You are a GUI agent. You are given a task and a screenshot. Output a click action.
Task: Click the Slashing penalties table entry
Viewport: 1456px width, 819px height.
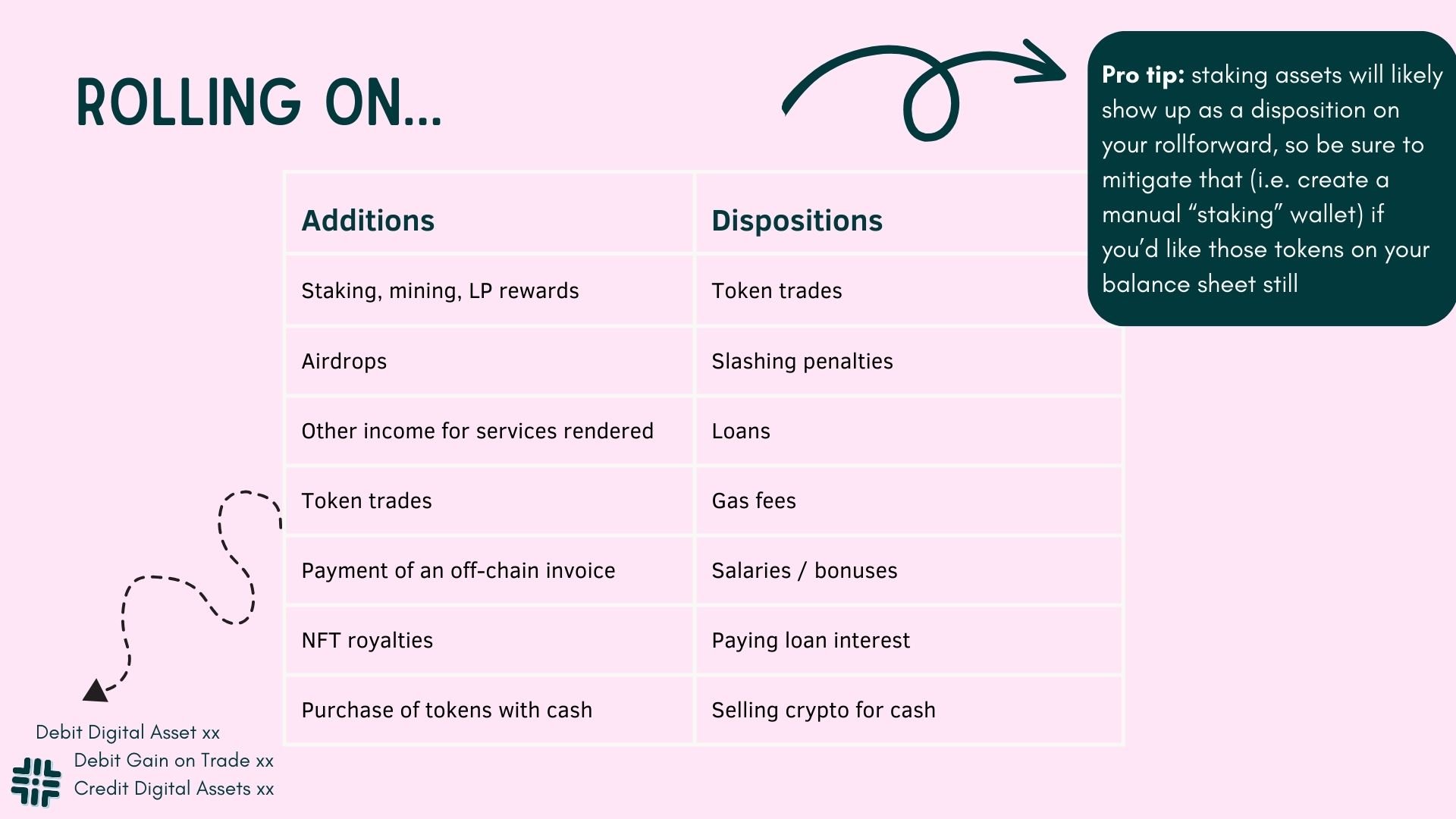click(x=800, y=359)
